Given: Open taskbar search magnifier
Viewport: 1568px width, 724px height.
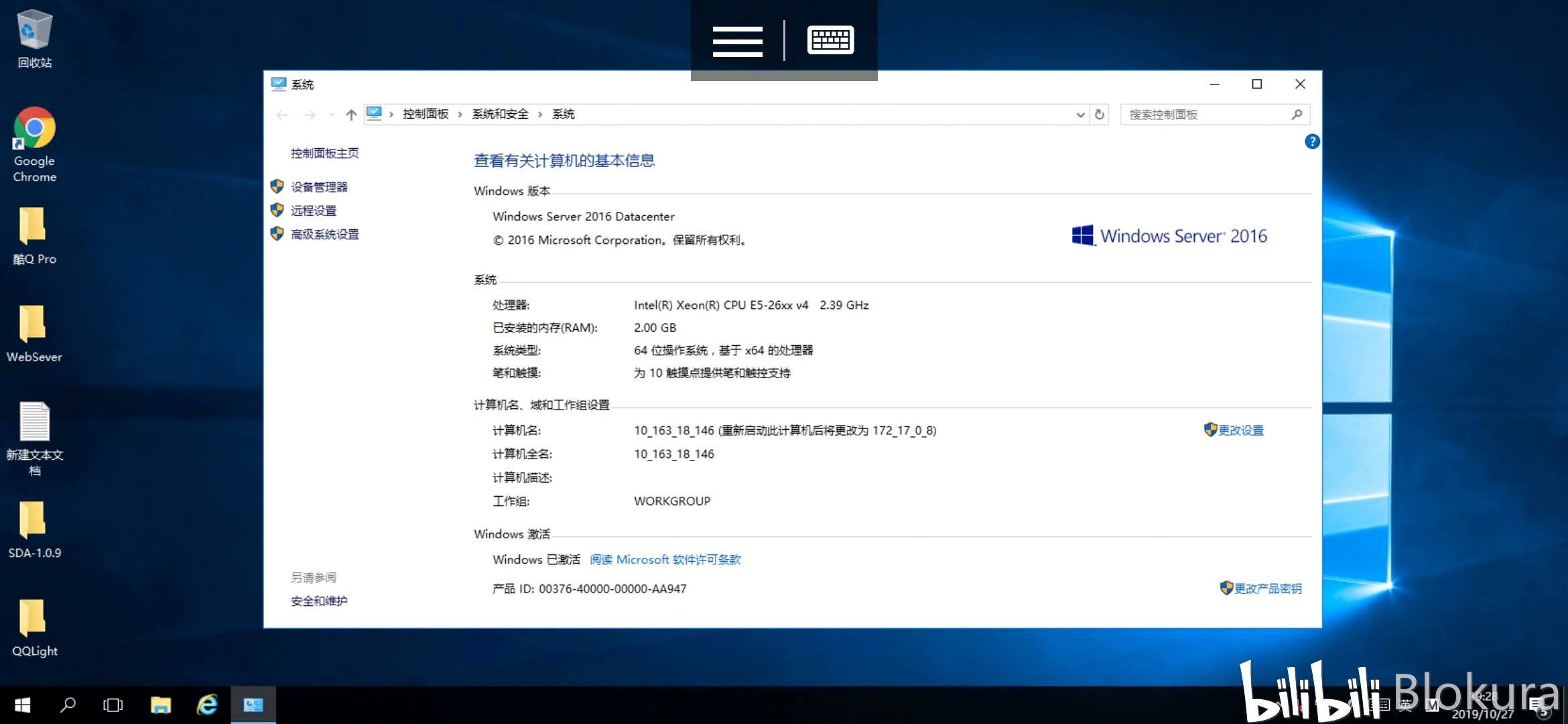Looking at the screenshot, I should coord(68,705).
